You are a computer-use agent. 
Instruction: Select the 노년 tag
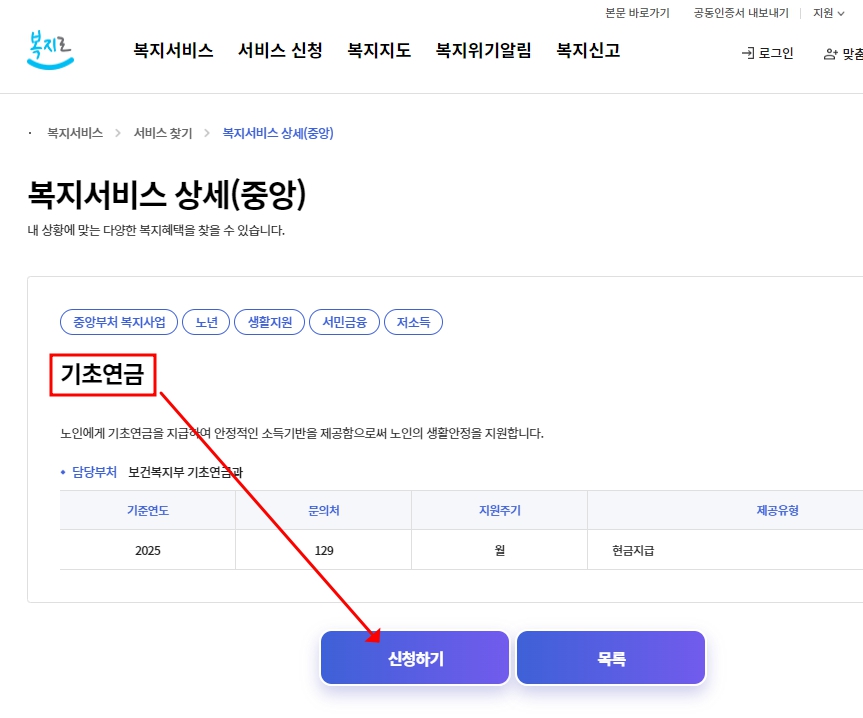[206, 322]
